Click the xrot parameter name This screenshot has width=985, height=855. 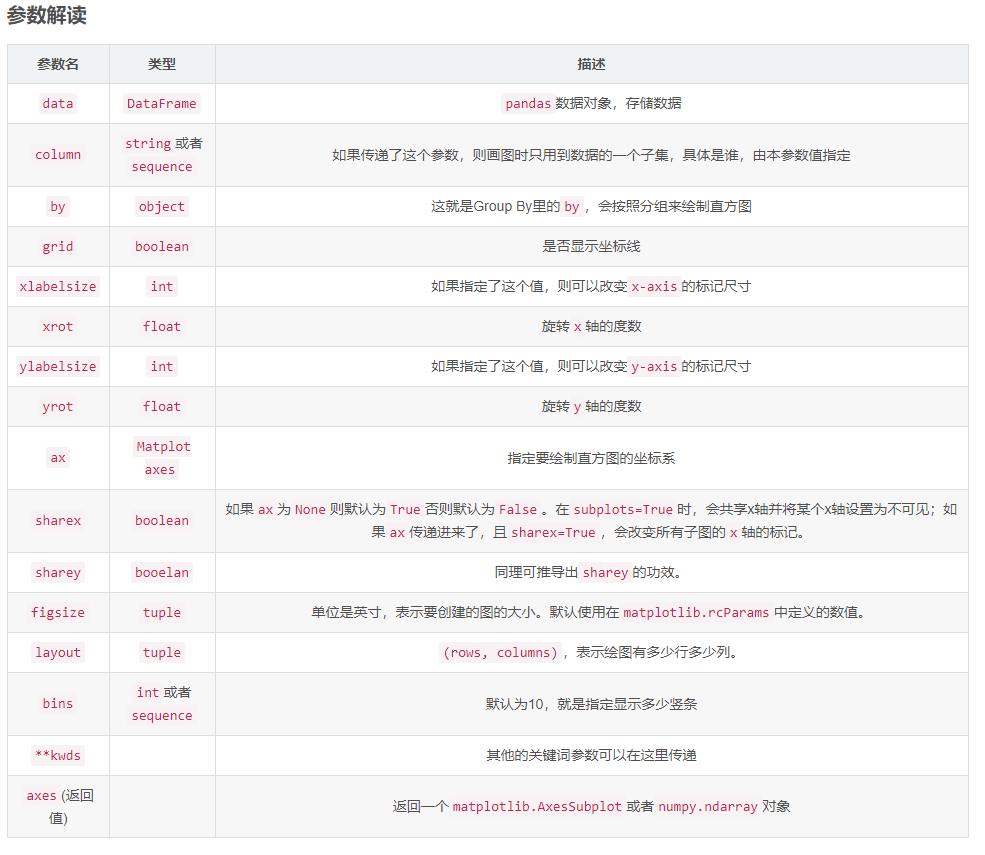click(57, 326)
